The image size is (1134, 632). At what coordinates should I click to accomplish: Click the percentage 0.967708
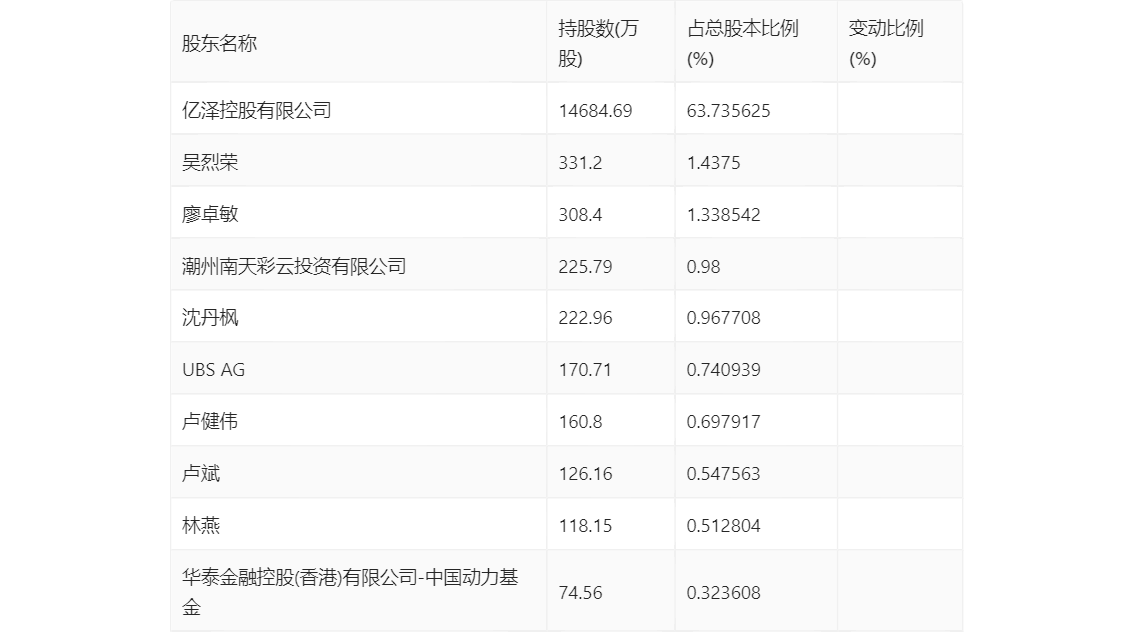[723, 318]
